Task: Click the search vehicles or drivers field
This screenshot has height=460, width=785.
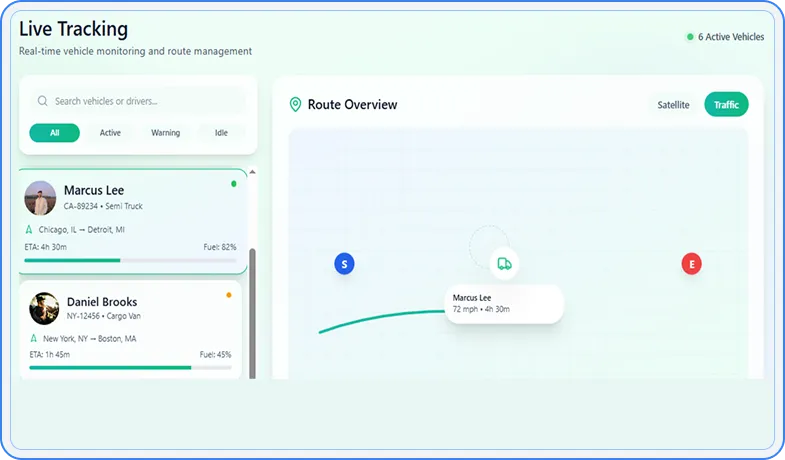Action: (145, 101)
